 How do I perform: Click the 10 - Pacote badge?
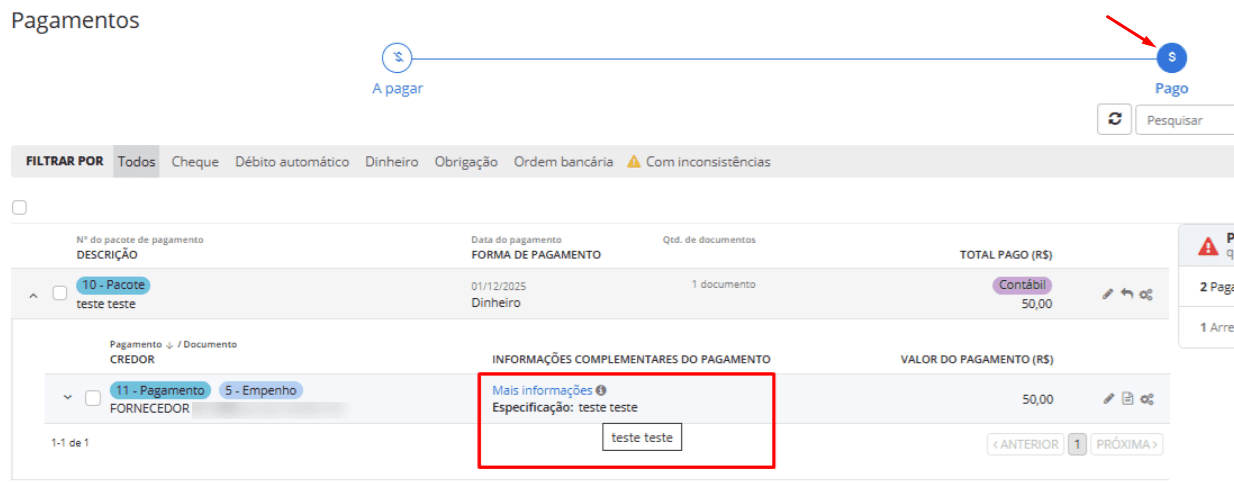click(x=114, y=285)
